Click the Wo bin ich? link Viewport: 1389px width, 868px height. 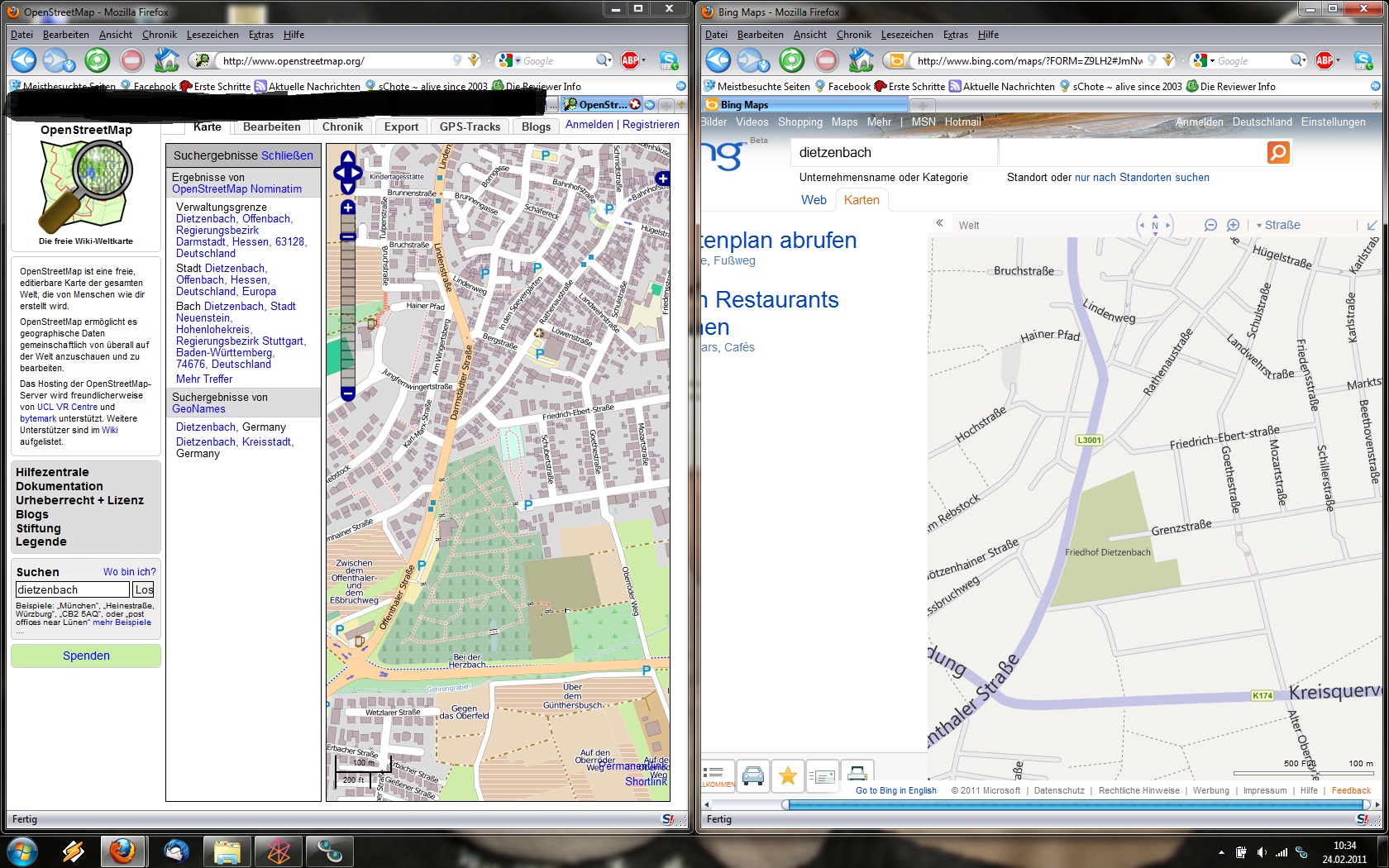pyautogui.click(x=130, y=572)
